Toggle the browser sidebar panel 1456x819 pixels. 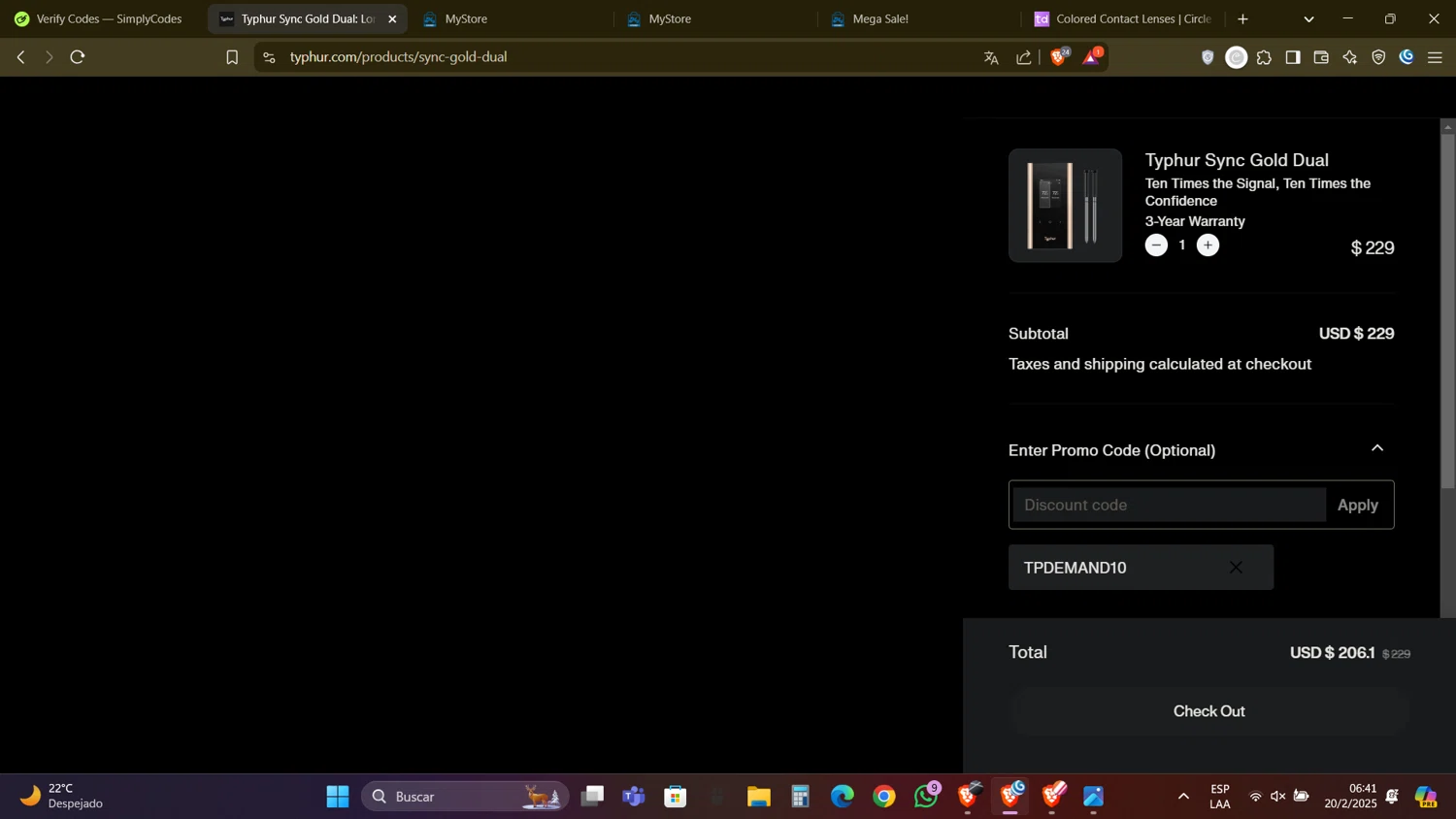1293,57
